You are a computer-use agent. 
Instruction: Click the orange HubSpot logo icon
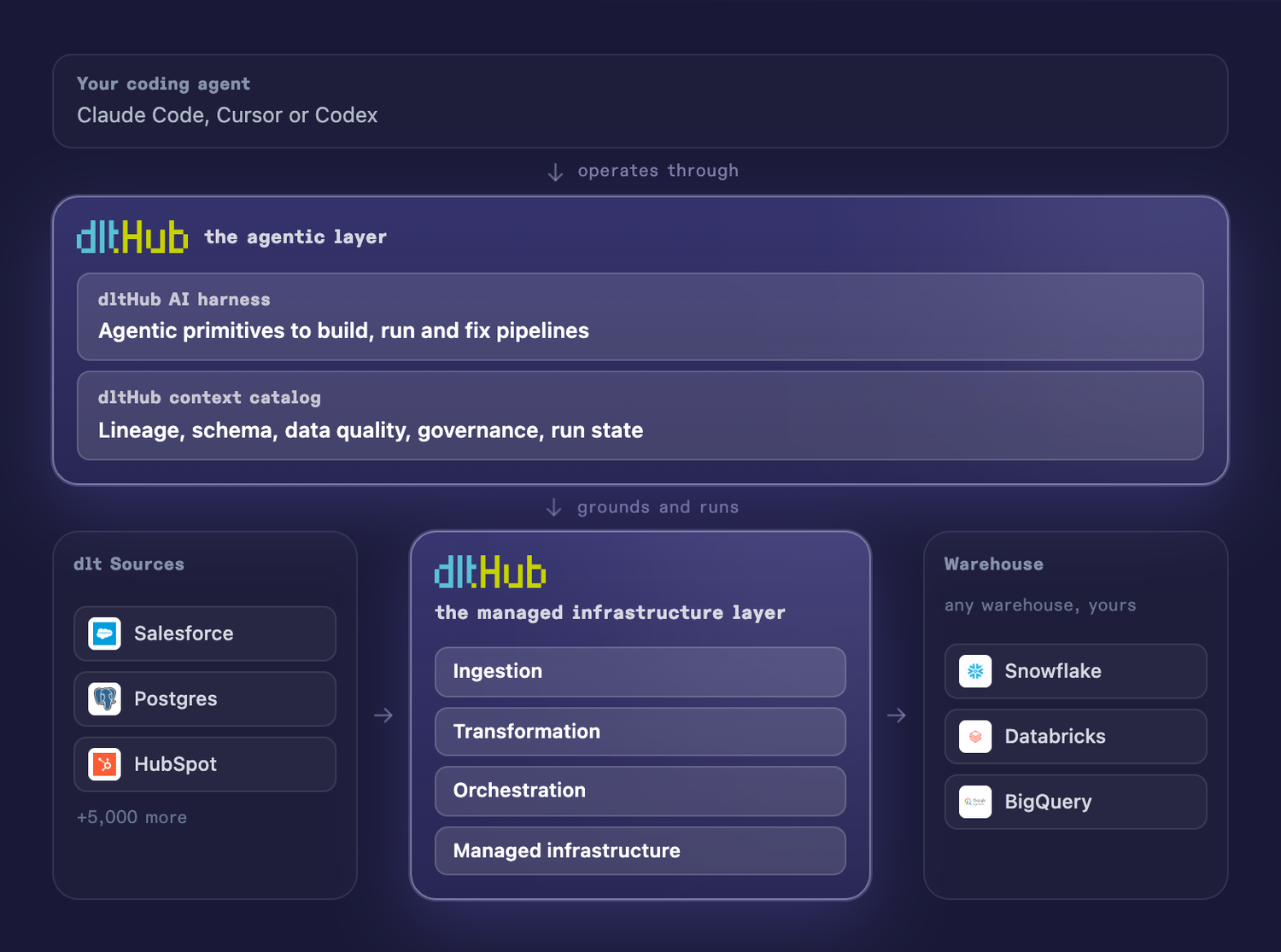click(105, 764)
